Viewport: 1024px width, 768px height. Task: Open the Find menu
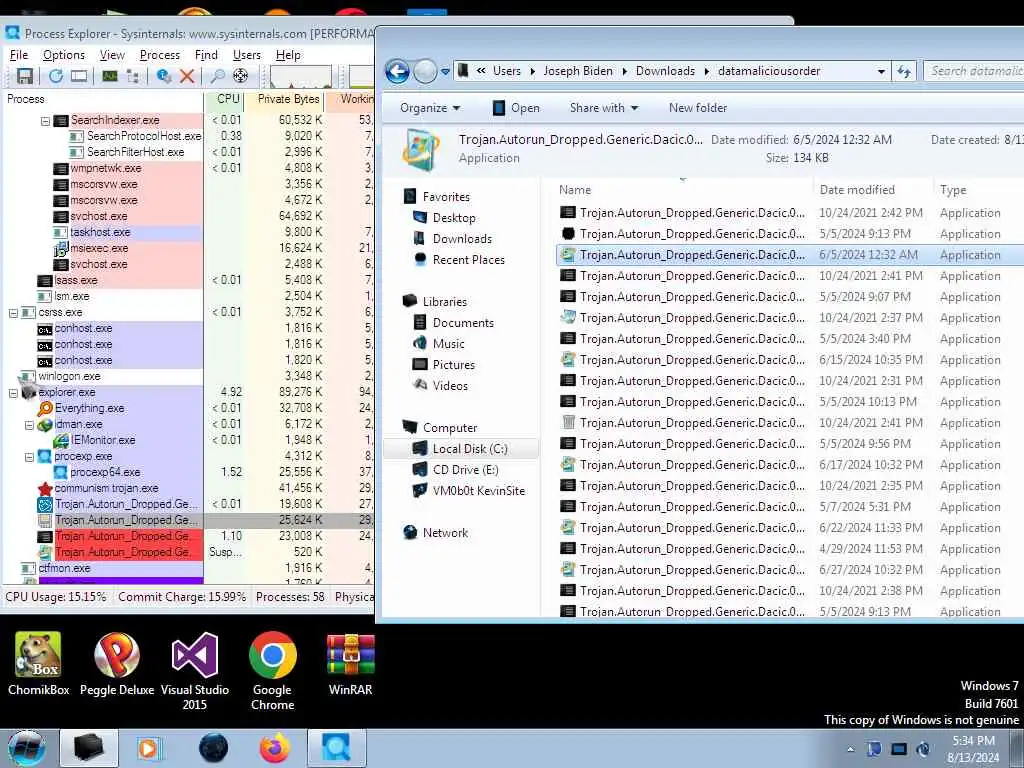[206, 55]
